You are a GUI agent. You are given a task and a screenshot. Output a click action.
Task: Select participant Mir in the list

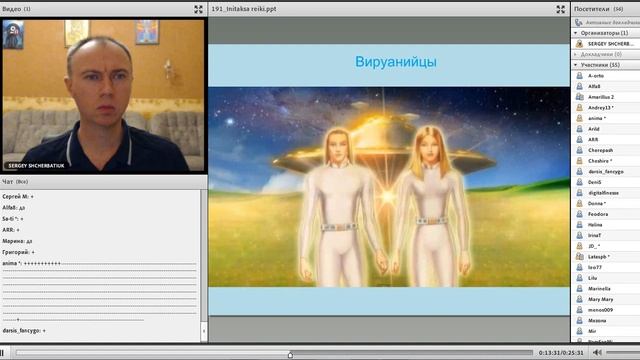pos(606,331)
